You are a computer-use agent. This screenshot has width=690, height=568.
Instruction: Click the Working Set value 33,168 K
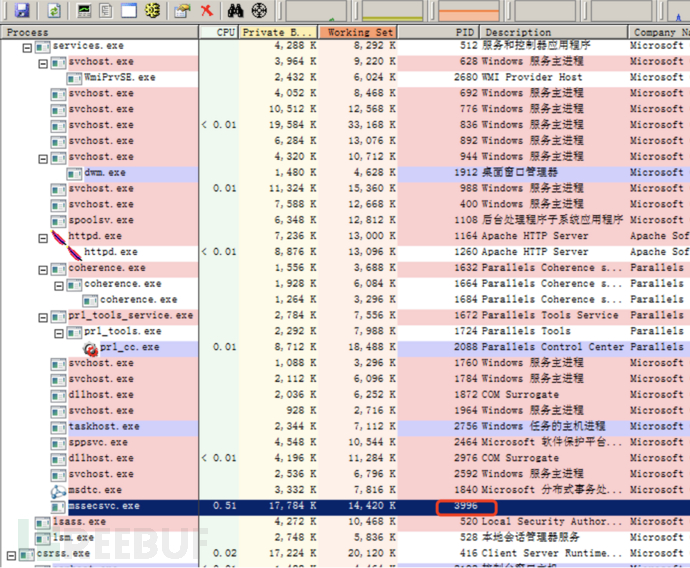(371, 125)
